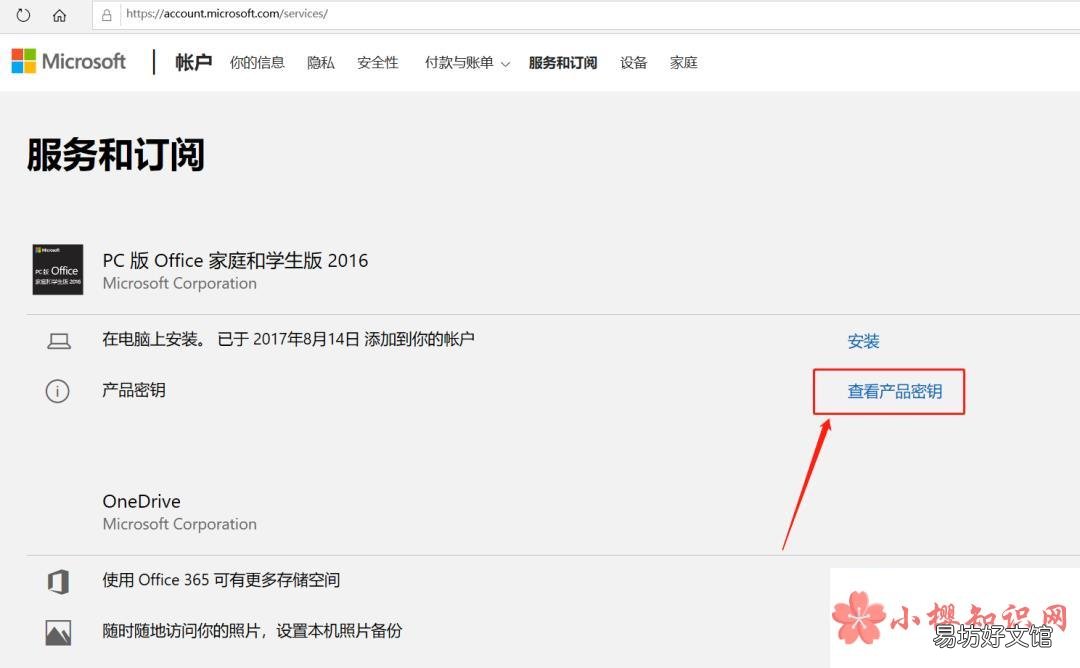The width and height of the screenshot is (1080, 668).
Task: Click the 安装 link
Action: (863, 342)
